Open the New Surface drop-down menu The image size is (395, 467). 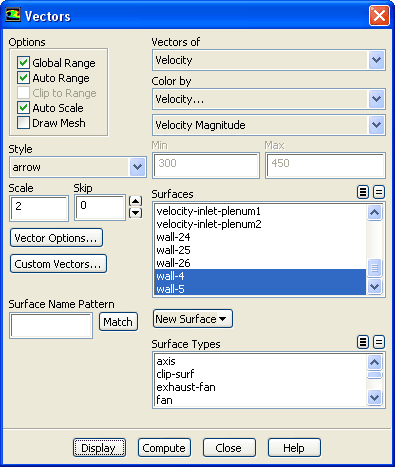(x=193, y=319)
